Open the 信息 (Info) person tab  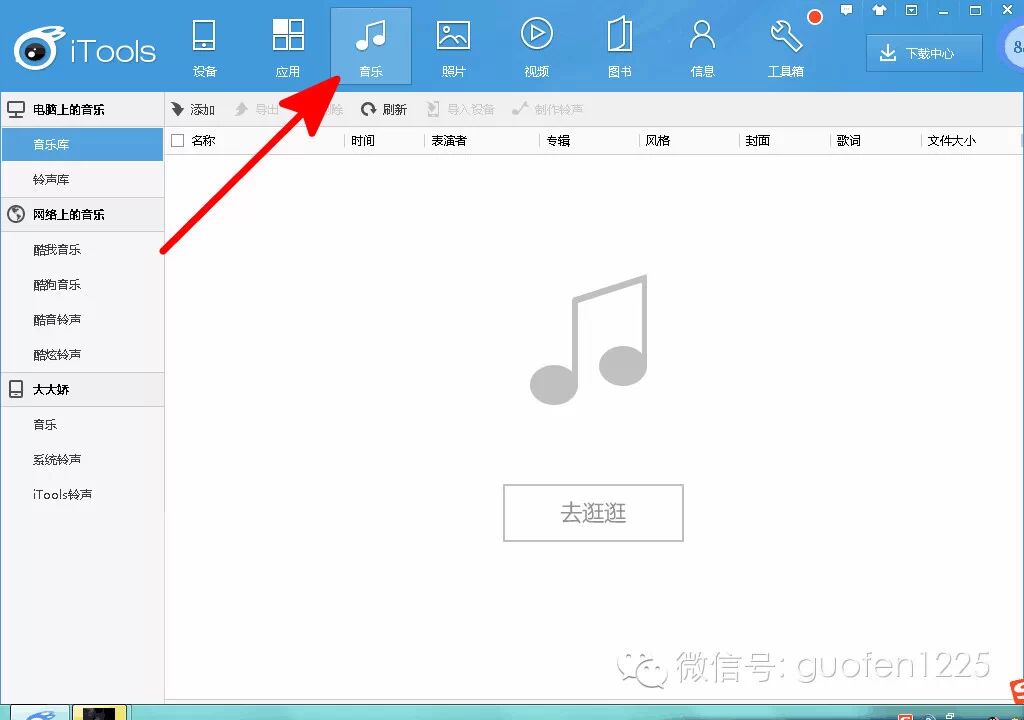(x=702, y=47)
